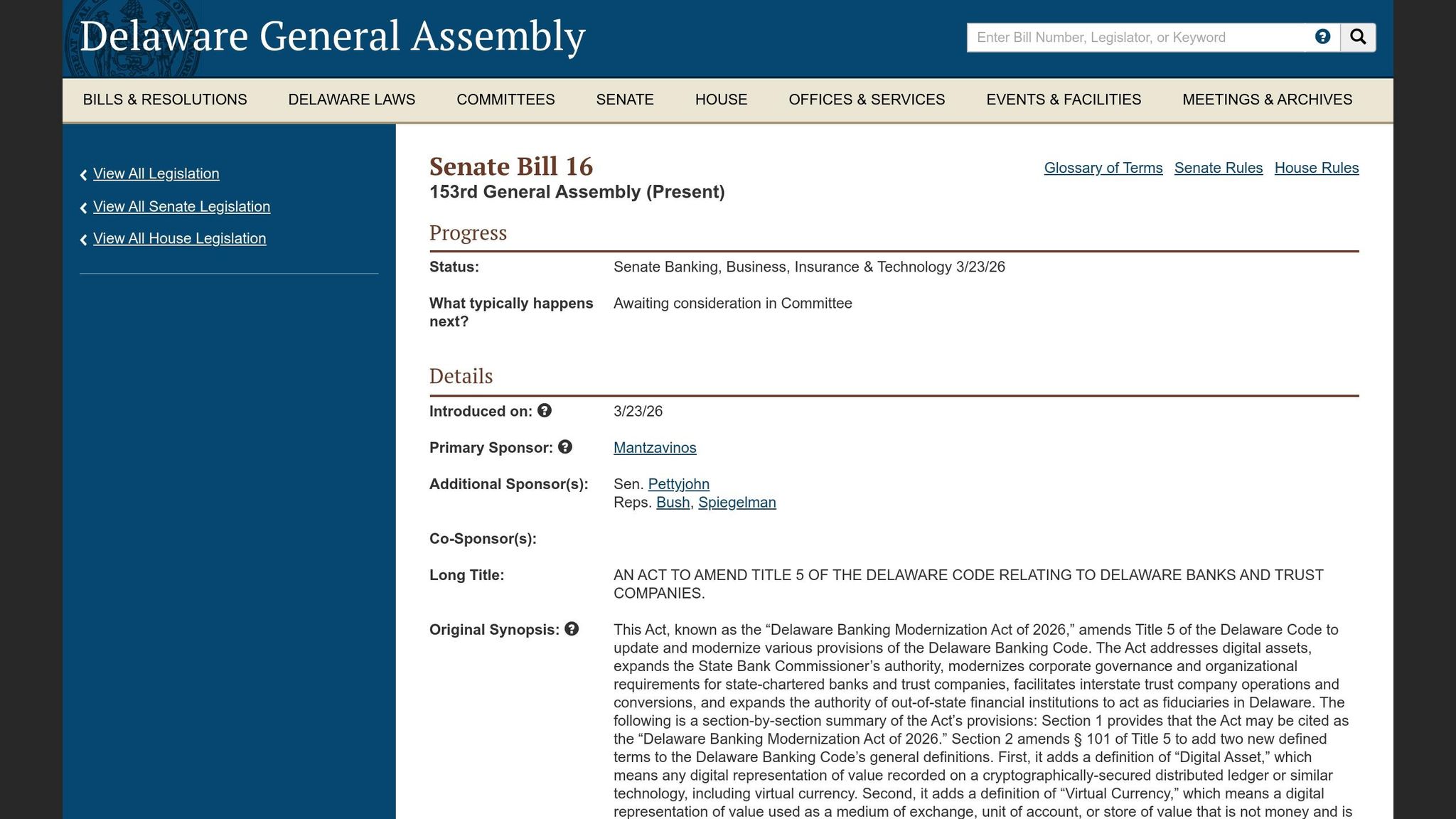Open Representative Spiegelman's page
Viewport: 1456px width, 819px height.
(x=737, y=502)
